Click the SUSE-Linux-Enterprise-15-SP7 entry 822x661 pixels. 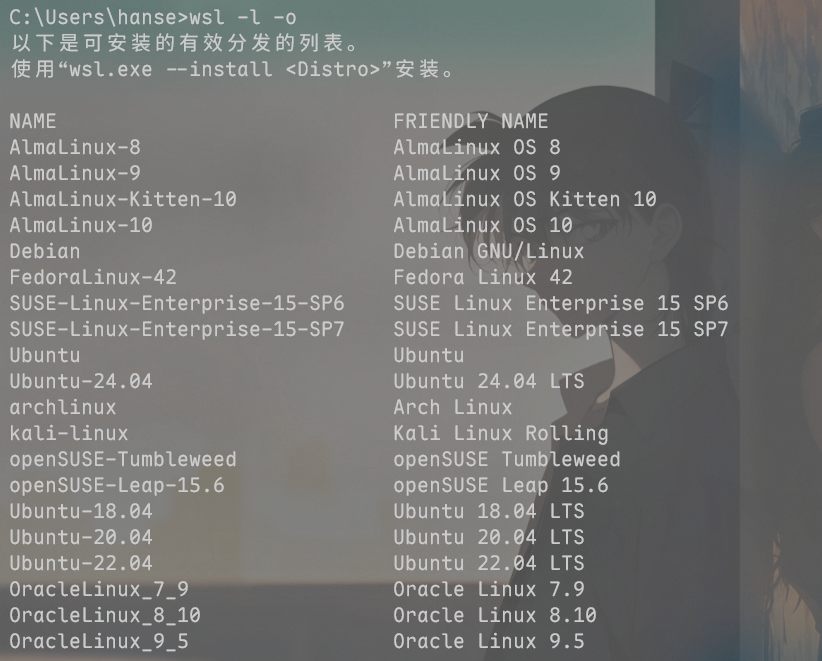tap(177, 329)
